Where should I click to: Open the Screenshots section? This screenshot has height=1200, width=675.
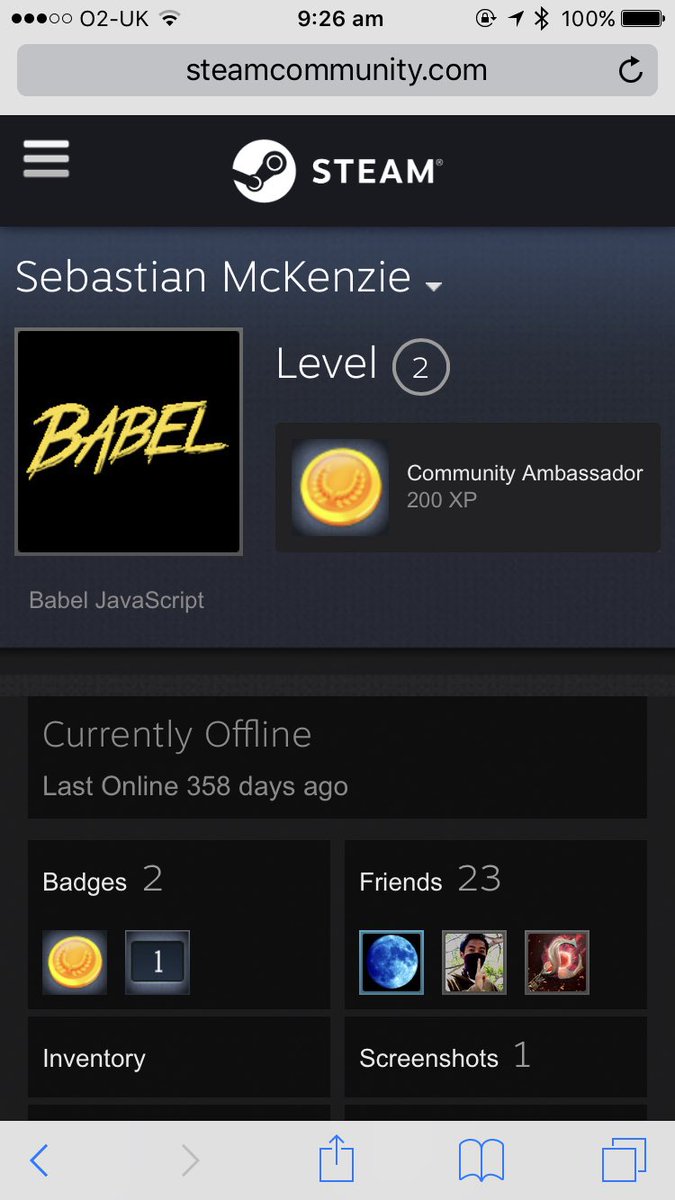(x=496, y=1058)
